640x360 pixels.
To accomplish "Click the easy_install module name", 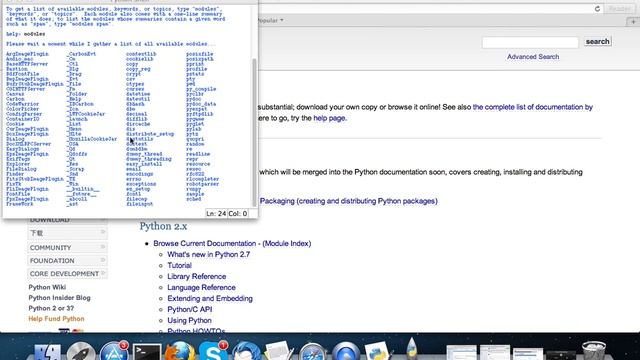I will (144, 164).
